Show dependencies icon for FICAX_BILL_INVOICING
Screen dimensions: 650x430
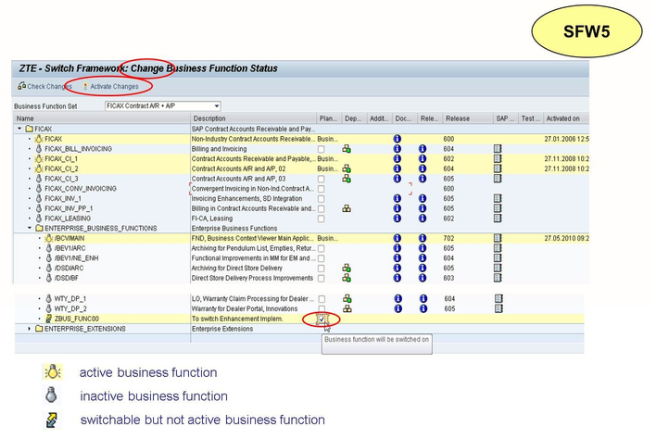346,149
